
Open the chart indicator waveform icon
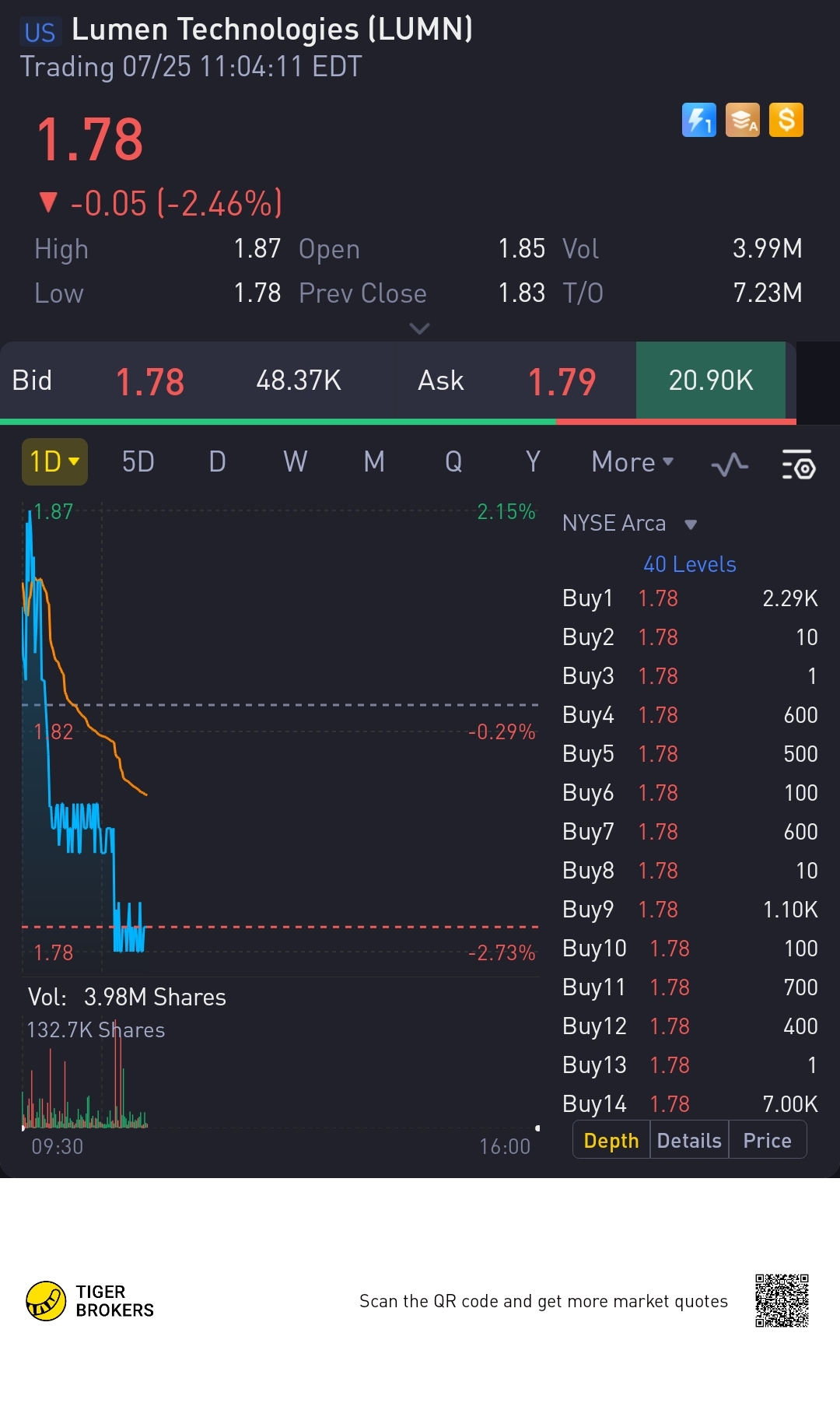[x=730, y=465]
